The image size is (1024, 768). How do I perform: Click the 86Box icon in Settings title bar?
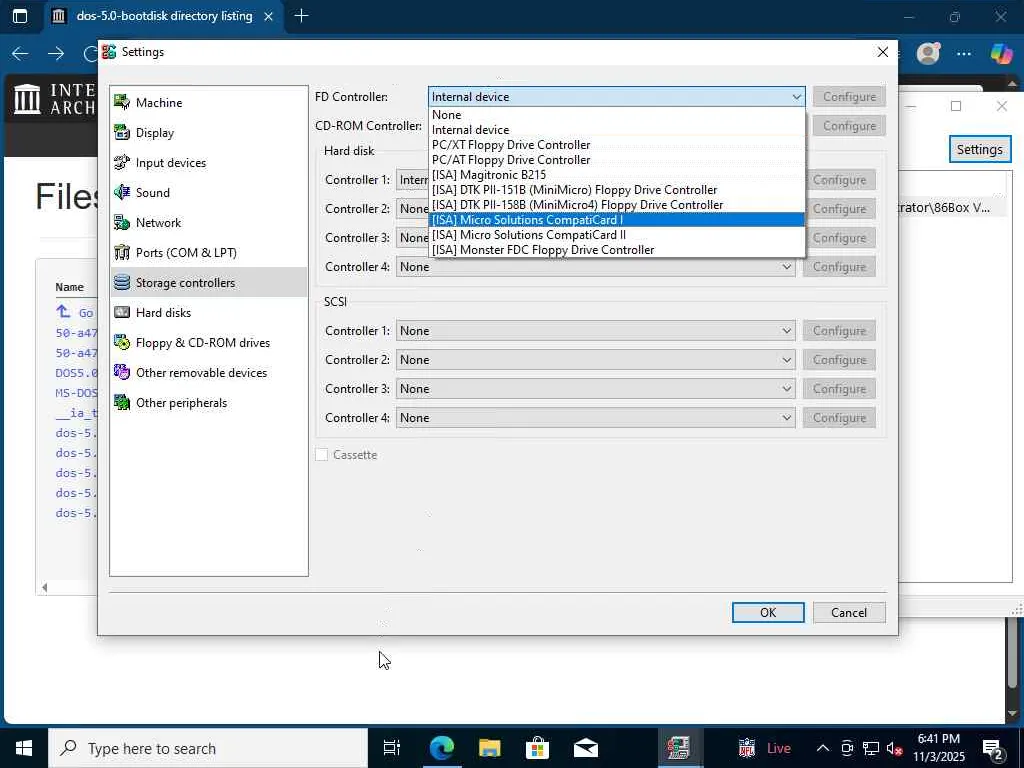[109, 52]
